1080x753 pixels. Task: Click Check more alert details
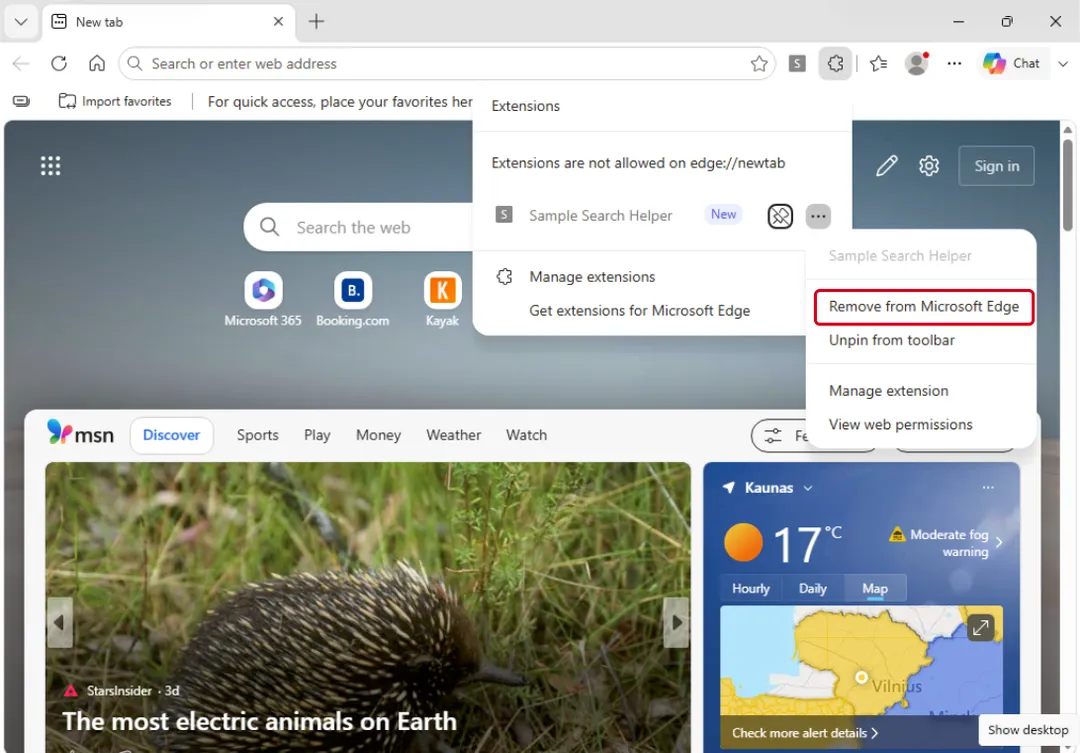click(x=804, y=733)
